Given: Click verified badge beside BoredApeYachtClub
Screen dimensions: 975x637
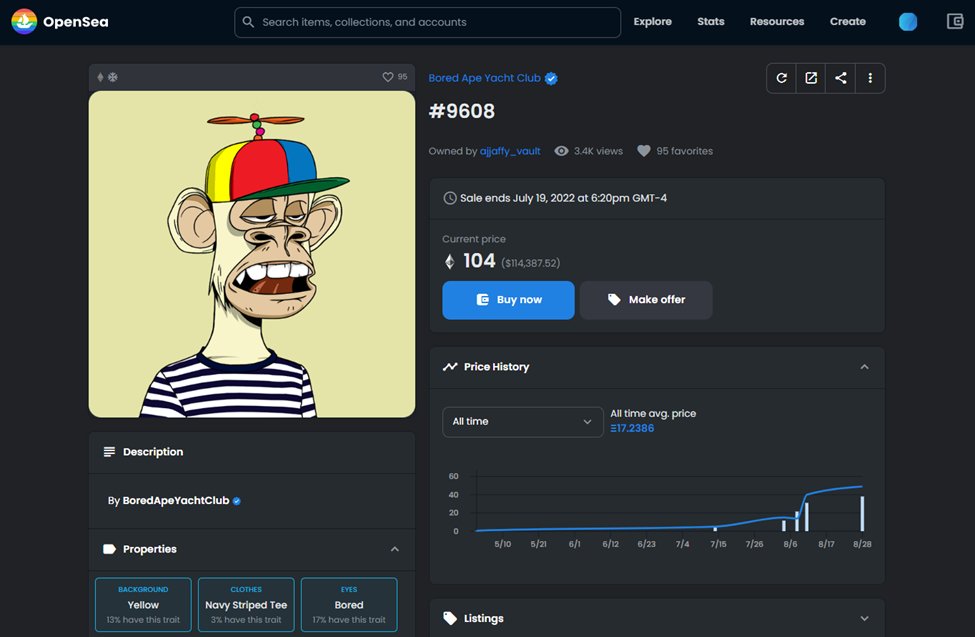Looking at the screenshot, I should click(x=236, y=501).
